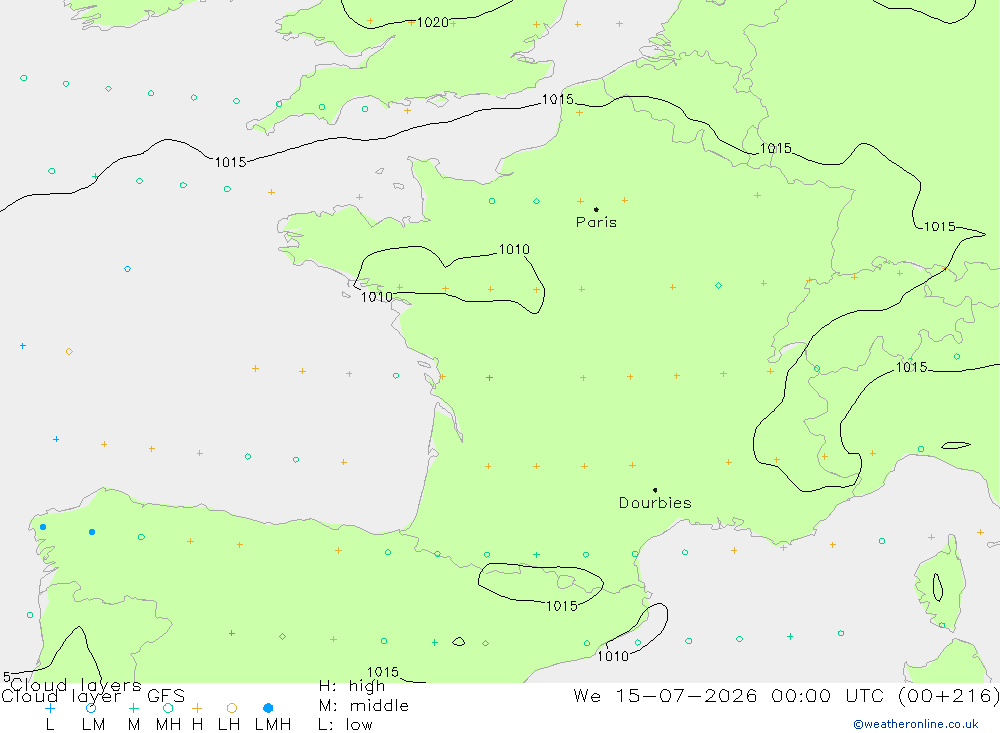Click the "Paris" city label
This screenshot has height=733, width=1000.
(x=596, y=223)
